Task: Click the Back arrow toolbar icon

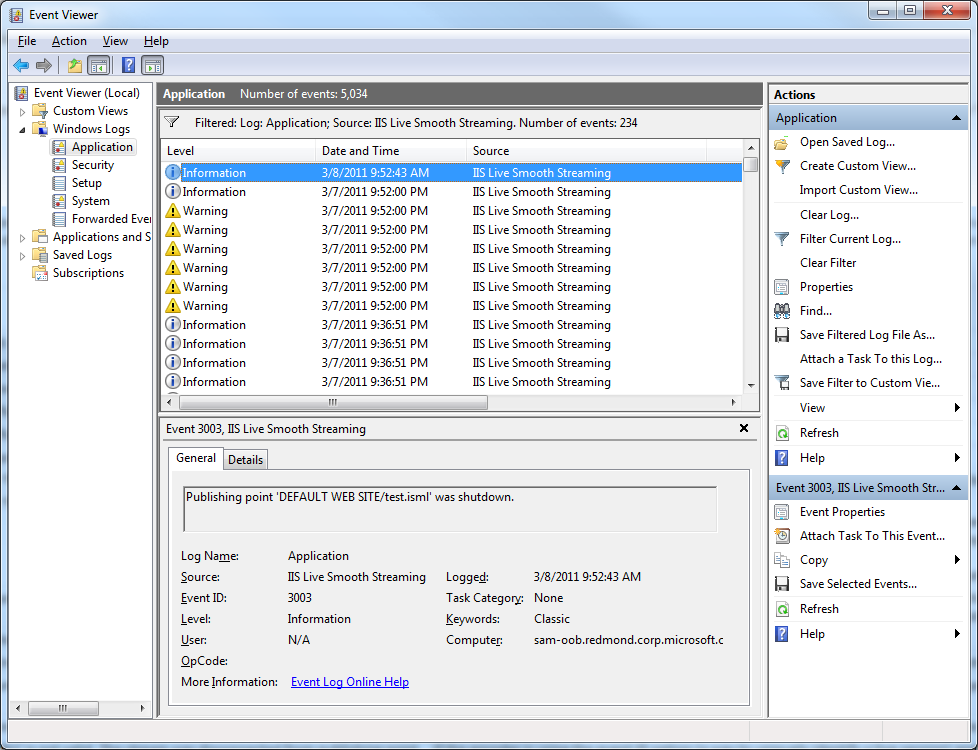Action: pyautogui.click(x=21, y=65)
